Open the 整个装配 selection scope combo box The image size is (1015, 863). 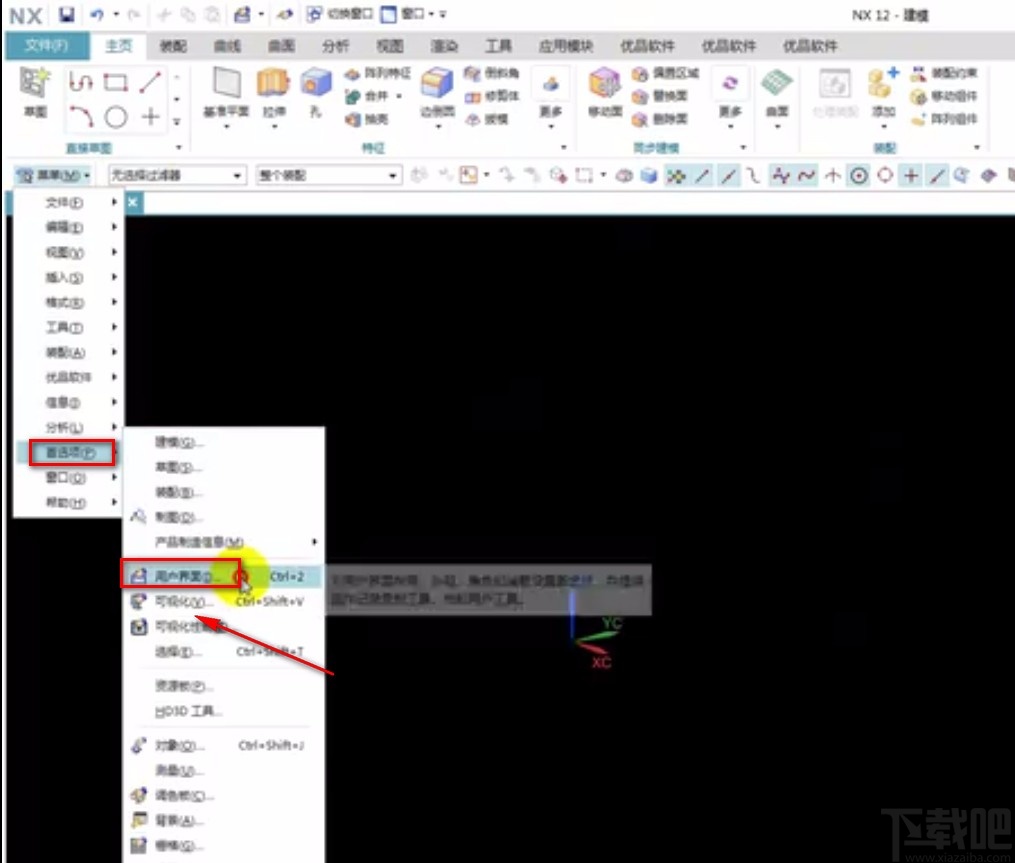pyautogui.click(x=328, y=175)
